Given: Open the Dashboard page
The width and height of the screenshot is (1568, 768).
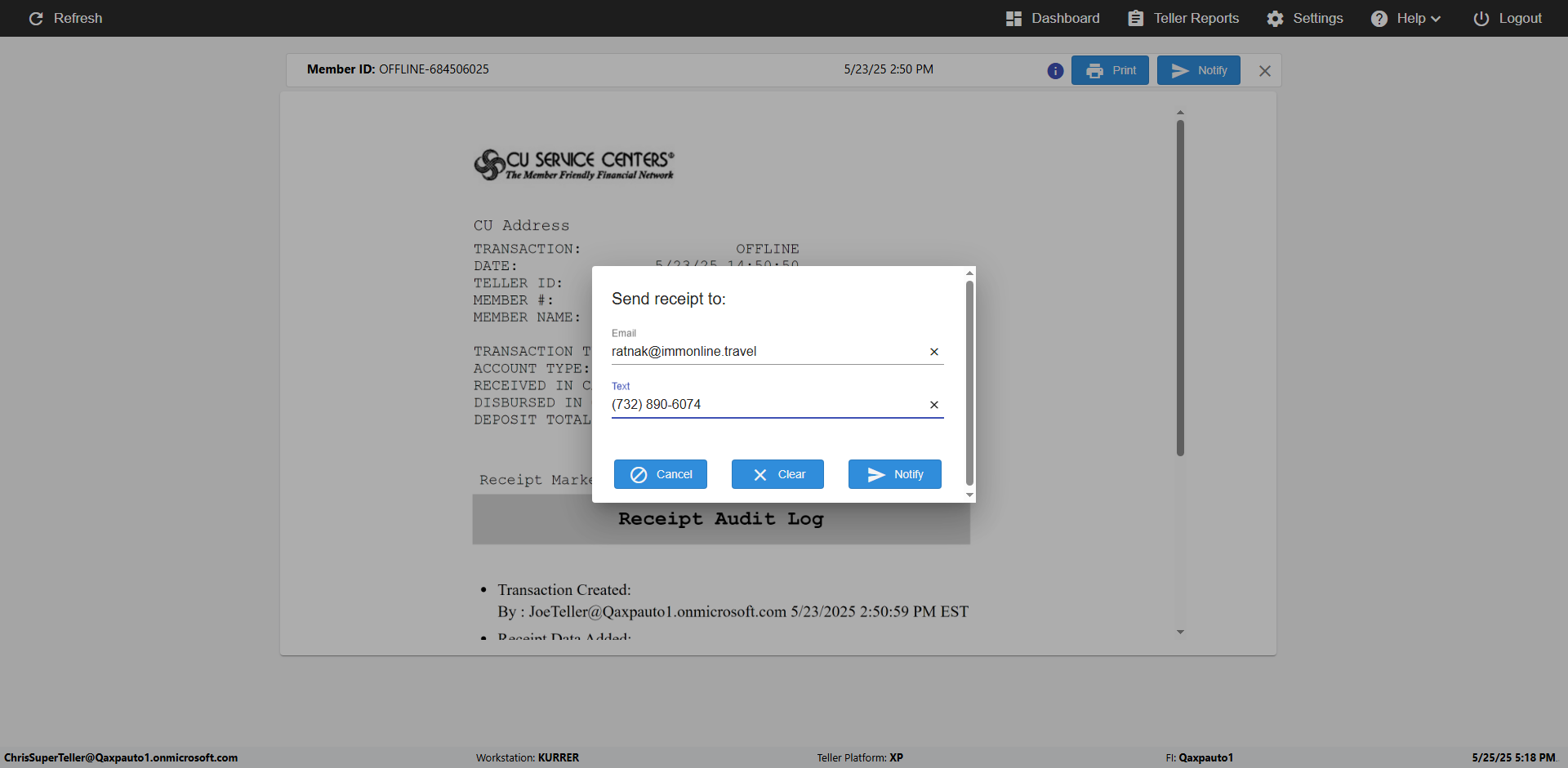Looking at the screenshot, I should 1053,18.
